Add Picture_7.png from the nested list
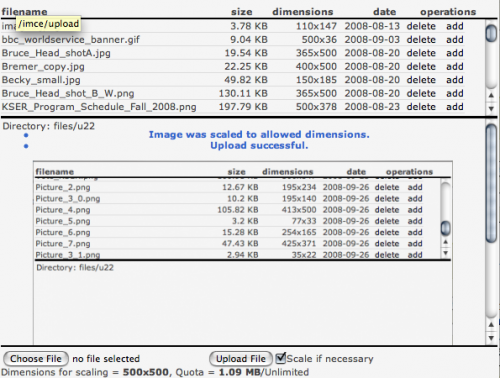Screen dimensions: 500x378 pyautogui.click(x=415, y=244)
